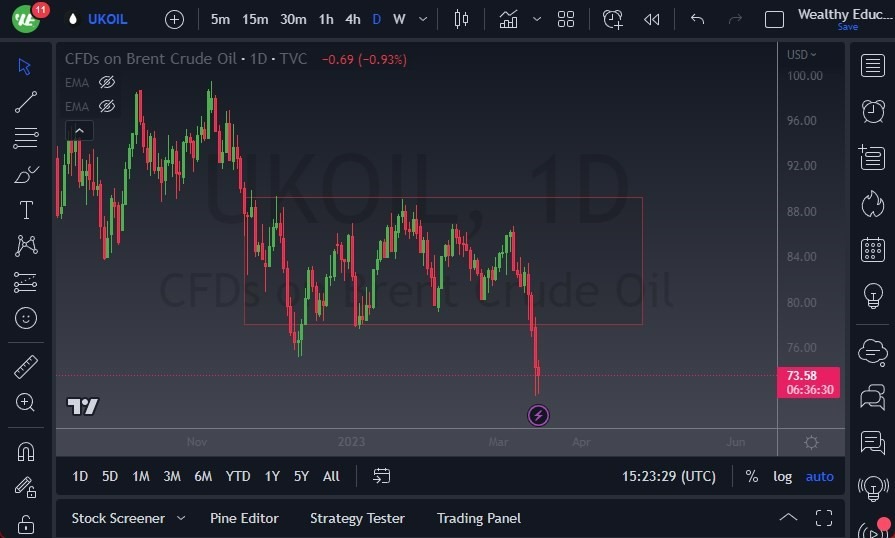Screen dimensions: 895x538
Task: Click the UKOIL symbol search field
Action: pyautogui.click(x=108, y=19)
